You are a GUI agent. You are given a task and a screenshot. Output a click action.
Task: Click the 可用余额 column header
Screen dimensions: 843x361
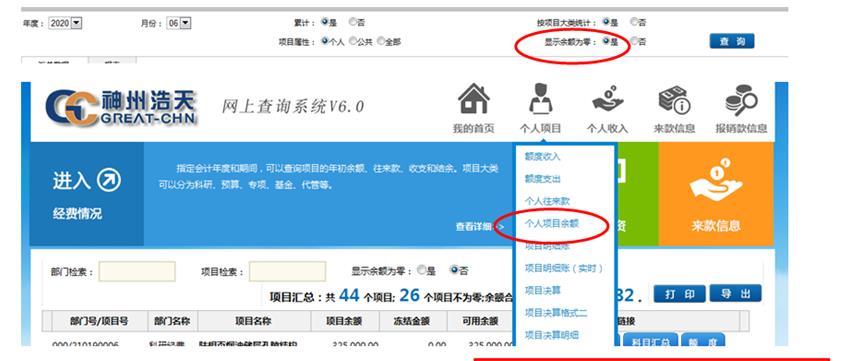pyautogui.click(x=480, y=321)
